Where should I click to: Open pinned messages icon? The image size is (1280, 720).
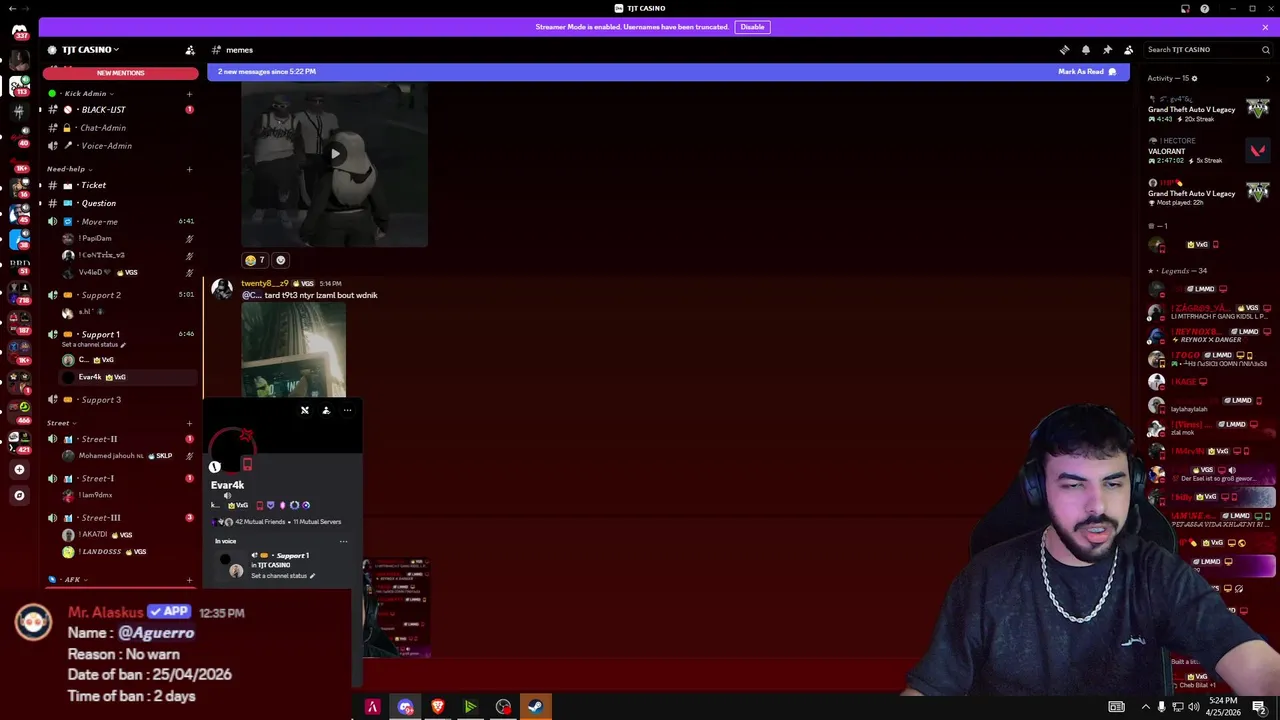click(x=1107, y=50)
